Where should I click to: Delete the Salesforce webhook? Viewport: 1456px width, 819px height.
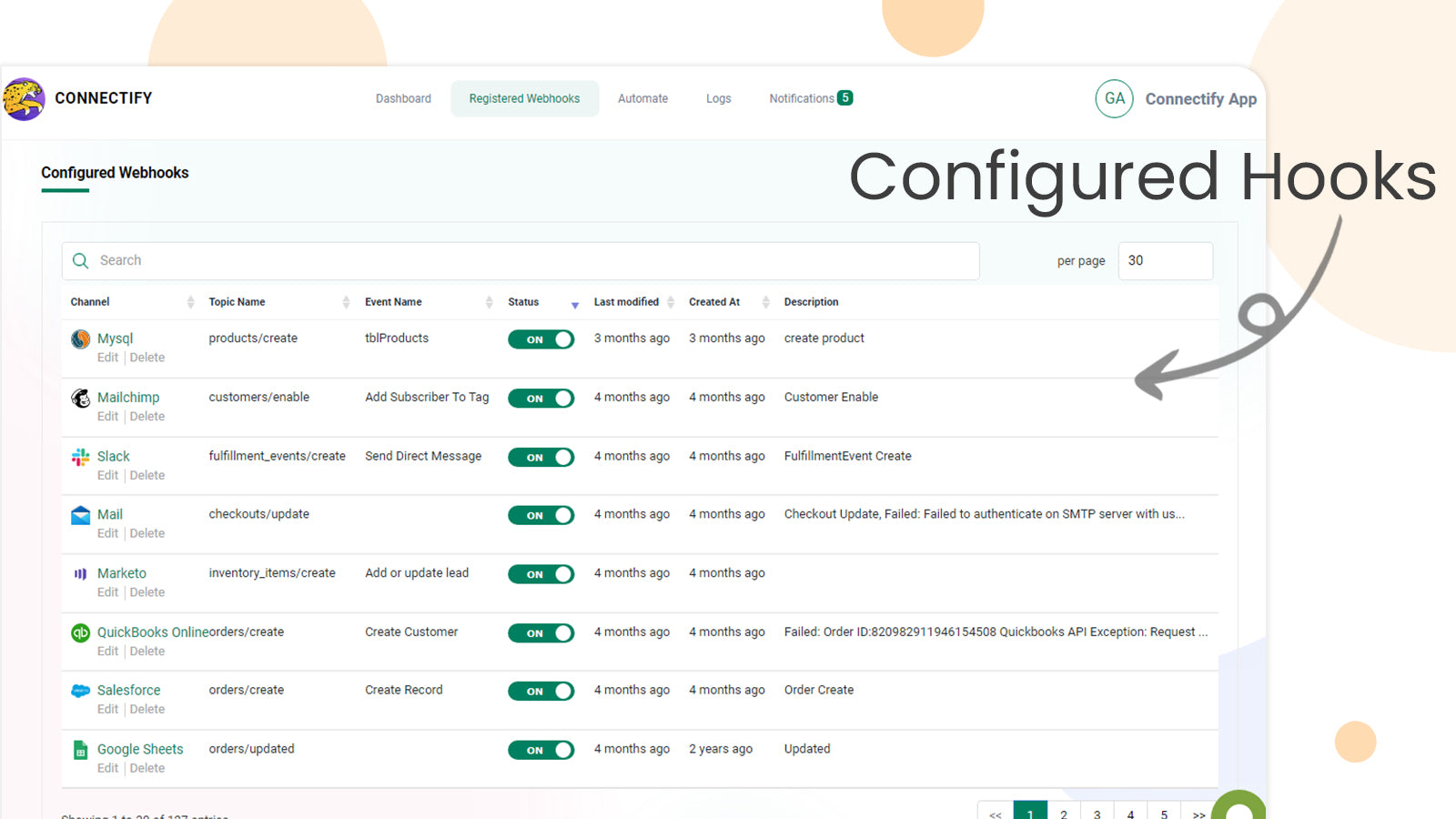click(147, 709)
